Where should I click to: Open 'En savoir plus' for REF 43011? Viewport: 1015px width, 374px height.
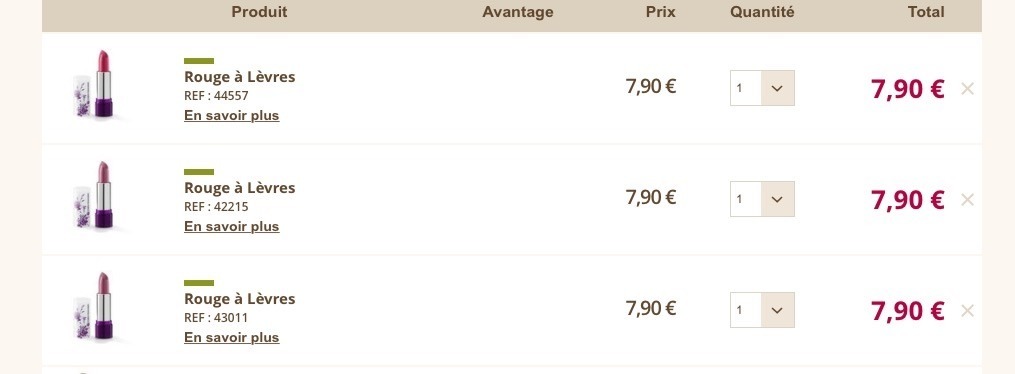[232, 338]
